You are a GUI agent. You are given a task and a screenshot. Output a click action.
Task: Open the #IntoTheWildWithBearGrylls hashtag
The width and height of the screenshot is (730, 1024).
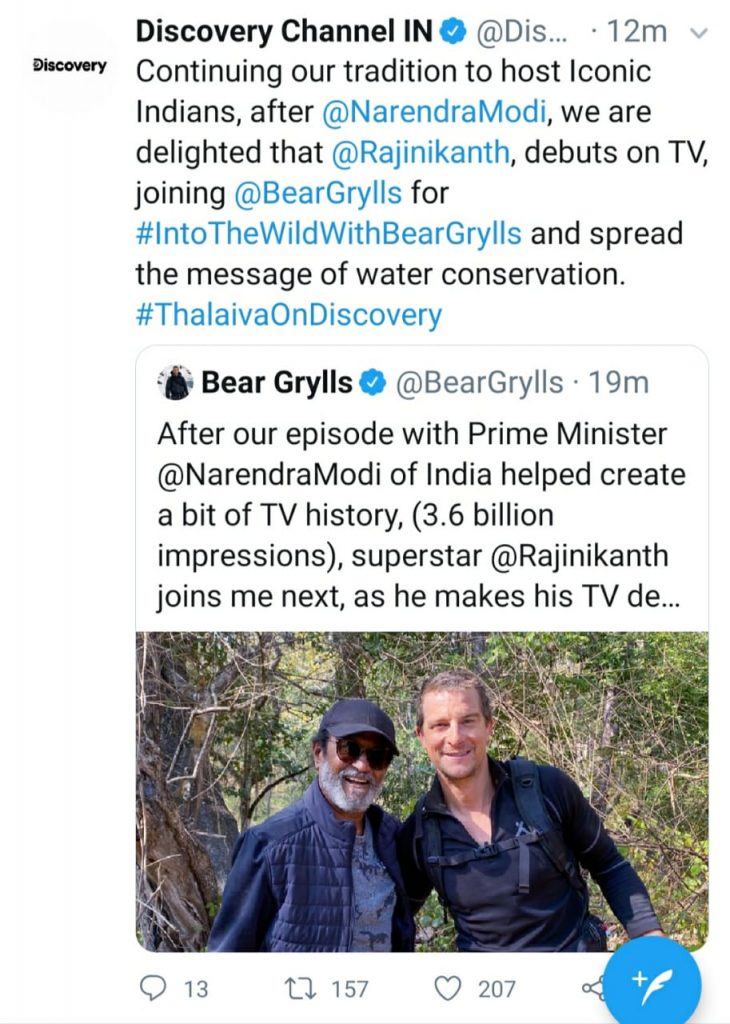point(328,234)
